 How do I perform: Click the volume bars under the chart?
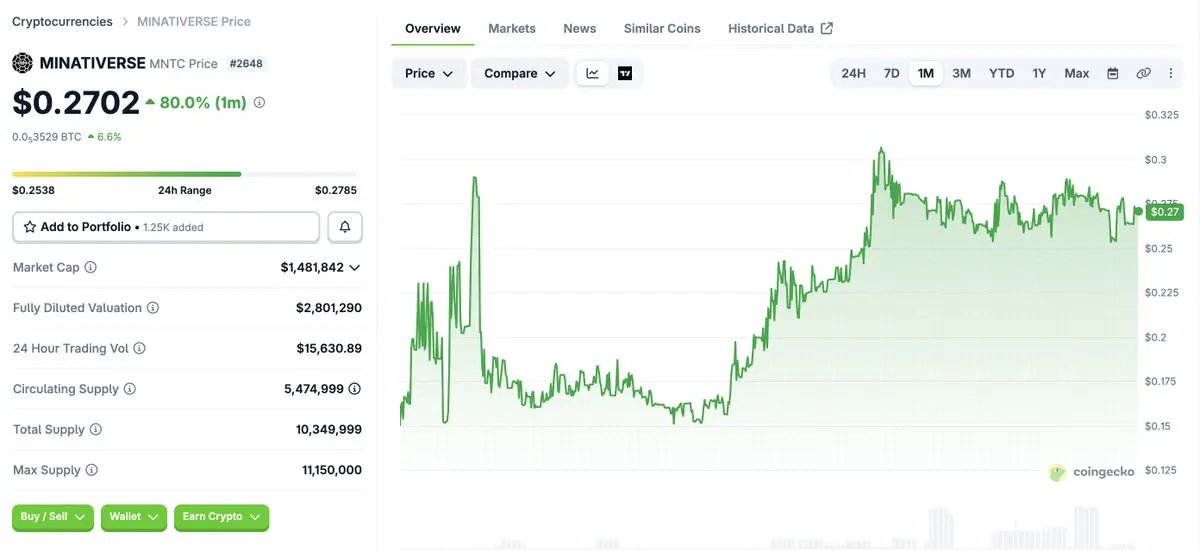tap(768, 527)
